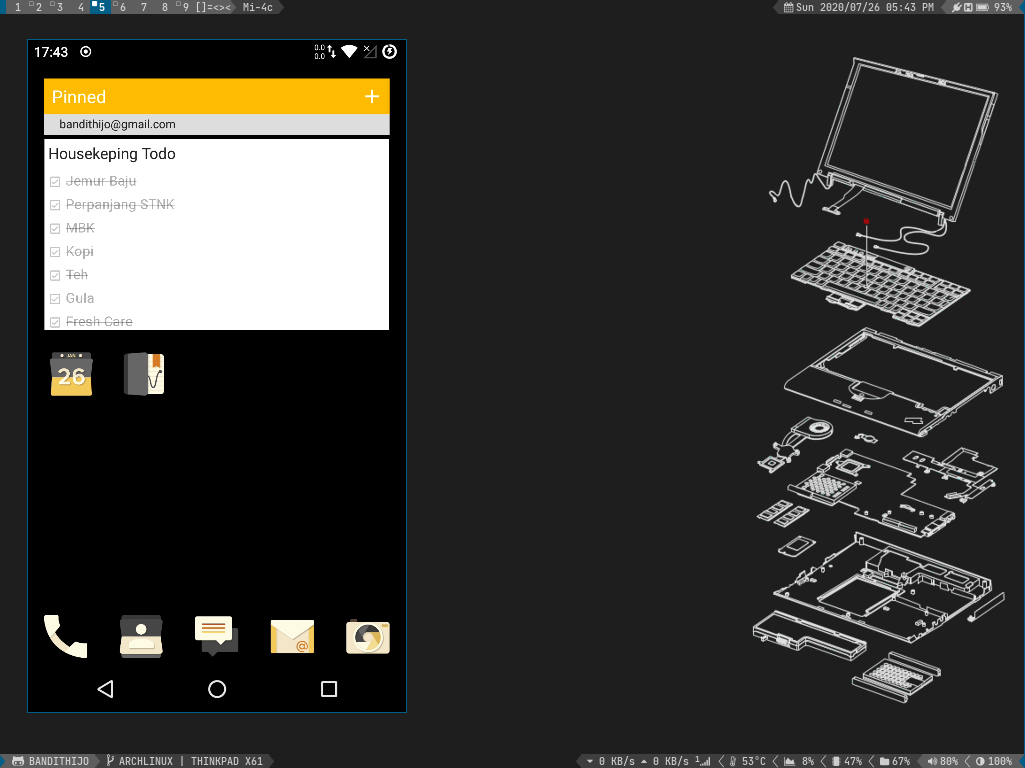Toggle the Gula todo checkbox

click(x=55, y=299)
